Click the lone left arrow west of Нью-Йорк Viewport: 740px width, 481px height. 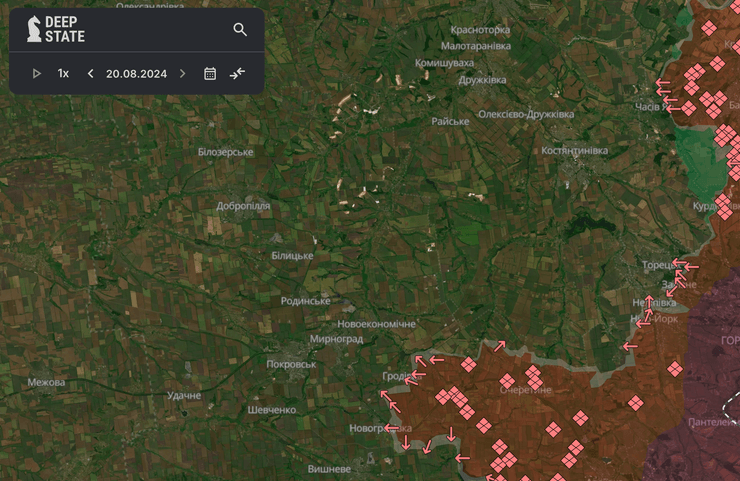[x=629, y=347]
